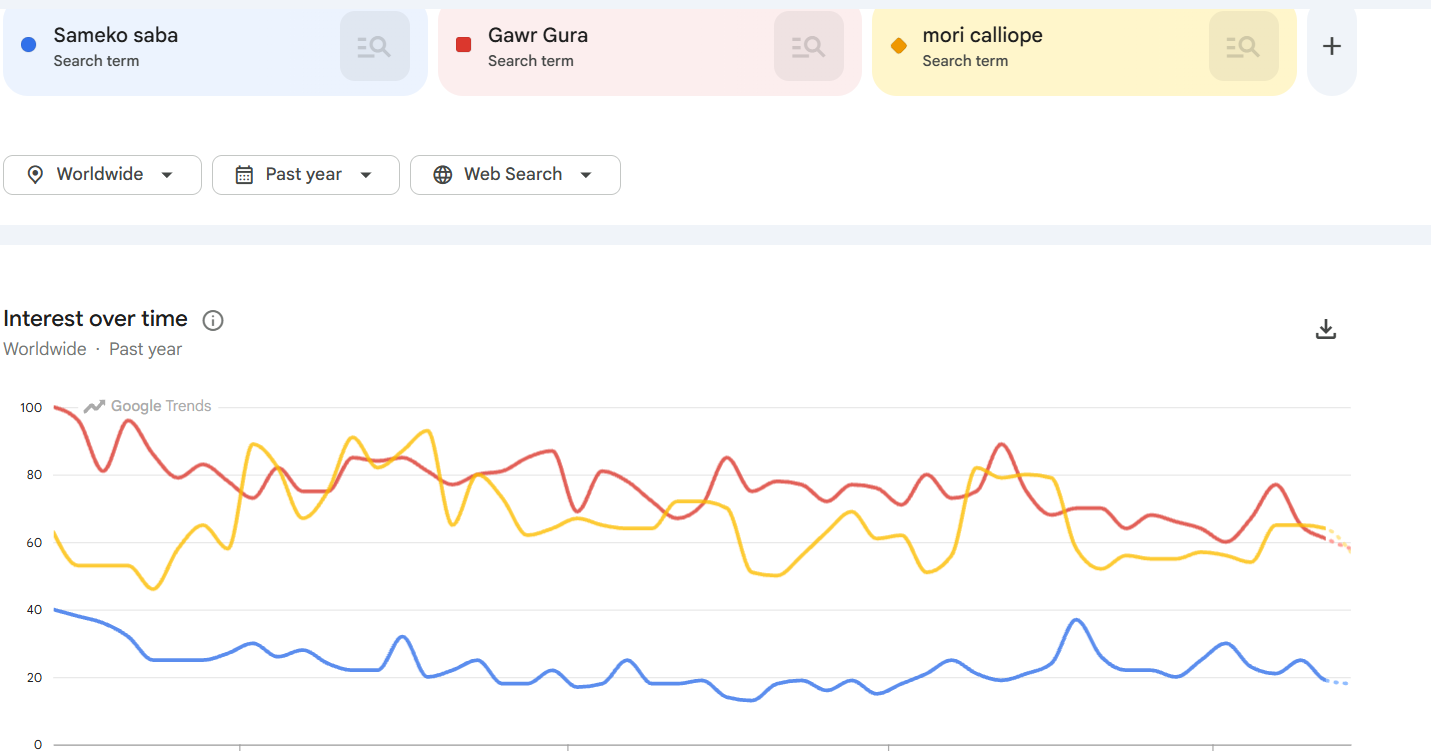
Task: Open search explorer icon for mori calliope
Action: point(1244,46)
